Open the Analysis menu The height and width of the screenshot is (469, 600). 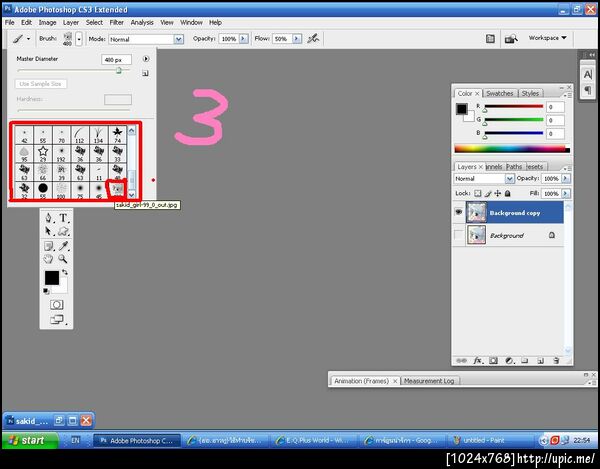142,23
